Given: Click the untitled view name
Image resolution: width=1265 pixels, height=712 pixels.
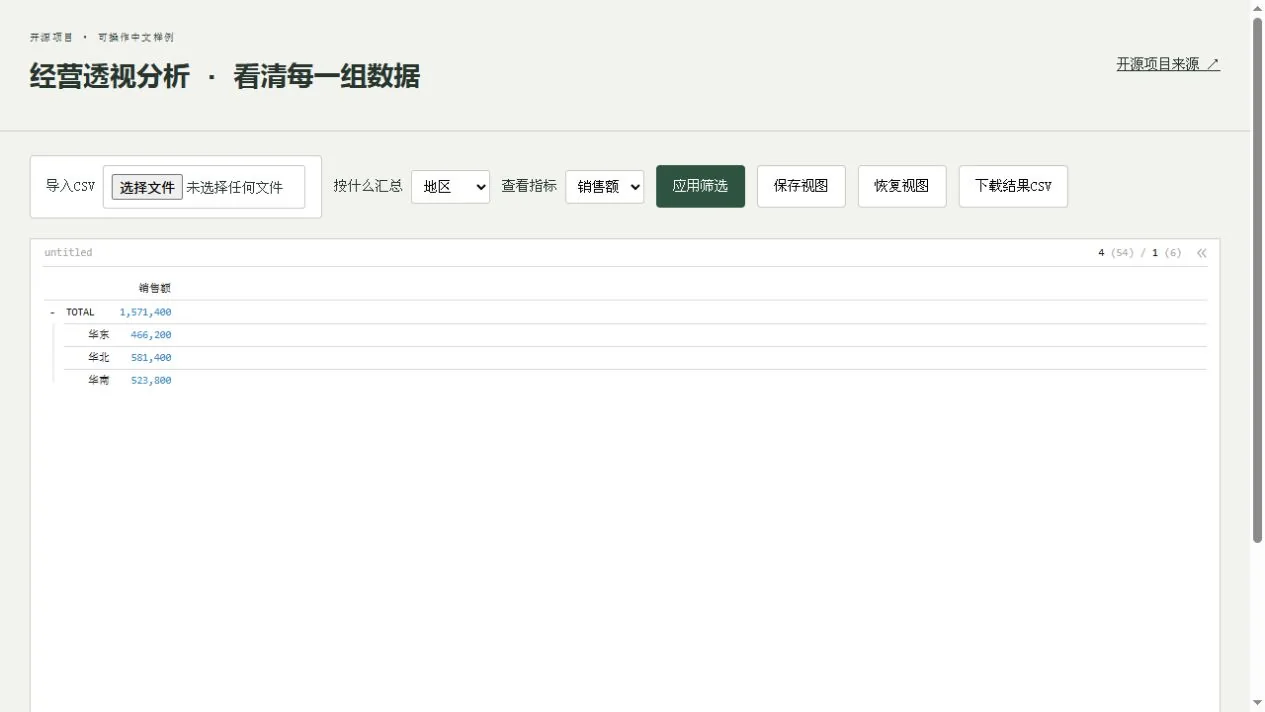Looking at the screenshot, I should (68, 253).
